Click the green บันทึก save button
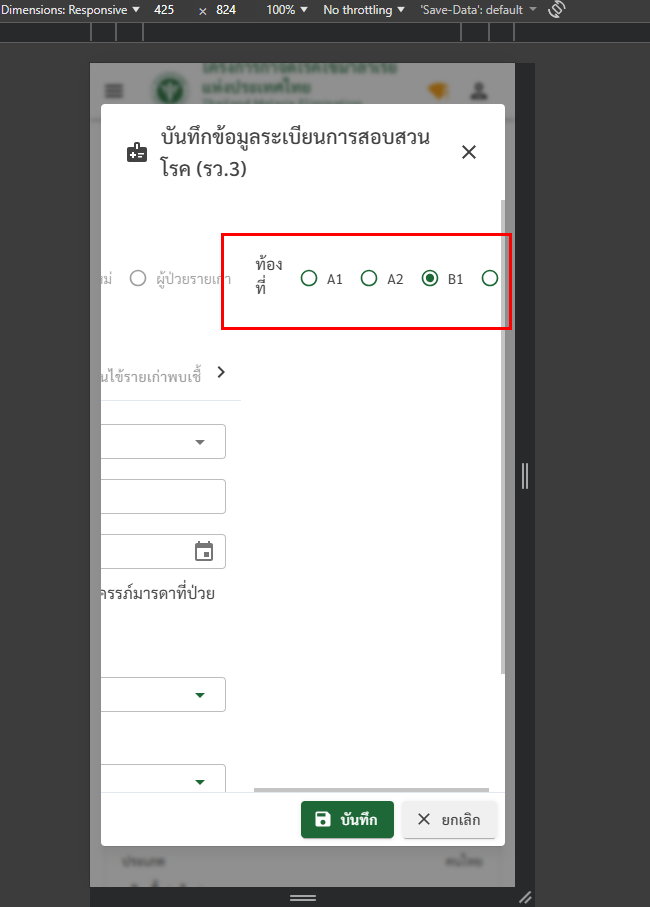Screen dimensions: 650x907 (347, 819)
